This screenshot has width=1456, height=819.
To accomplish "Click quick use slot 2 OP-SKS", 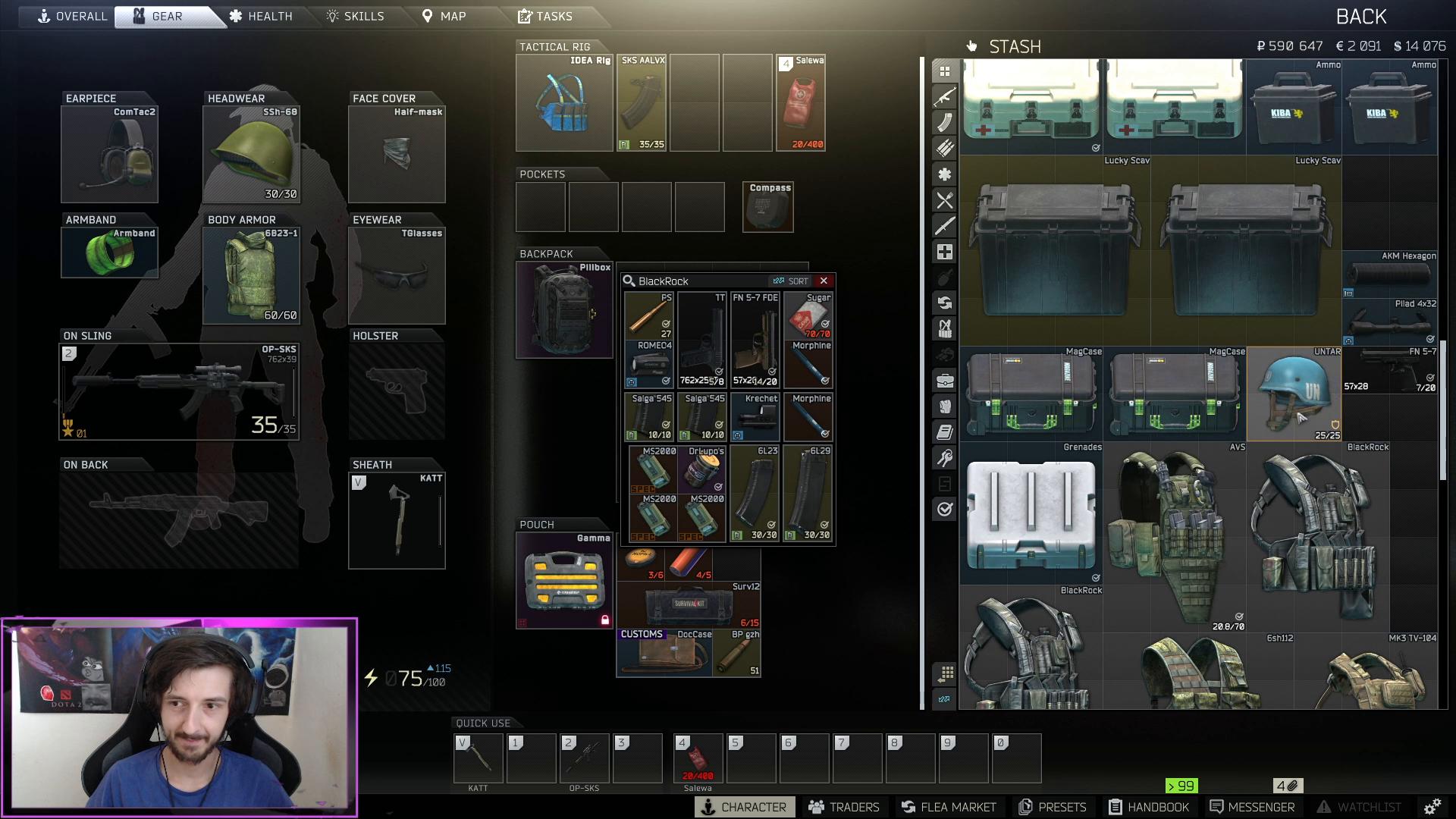I will click(585, 758).
